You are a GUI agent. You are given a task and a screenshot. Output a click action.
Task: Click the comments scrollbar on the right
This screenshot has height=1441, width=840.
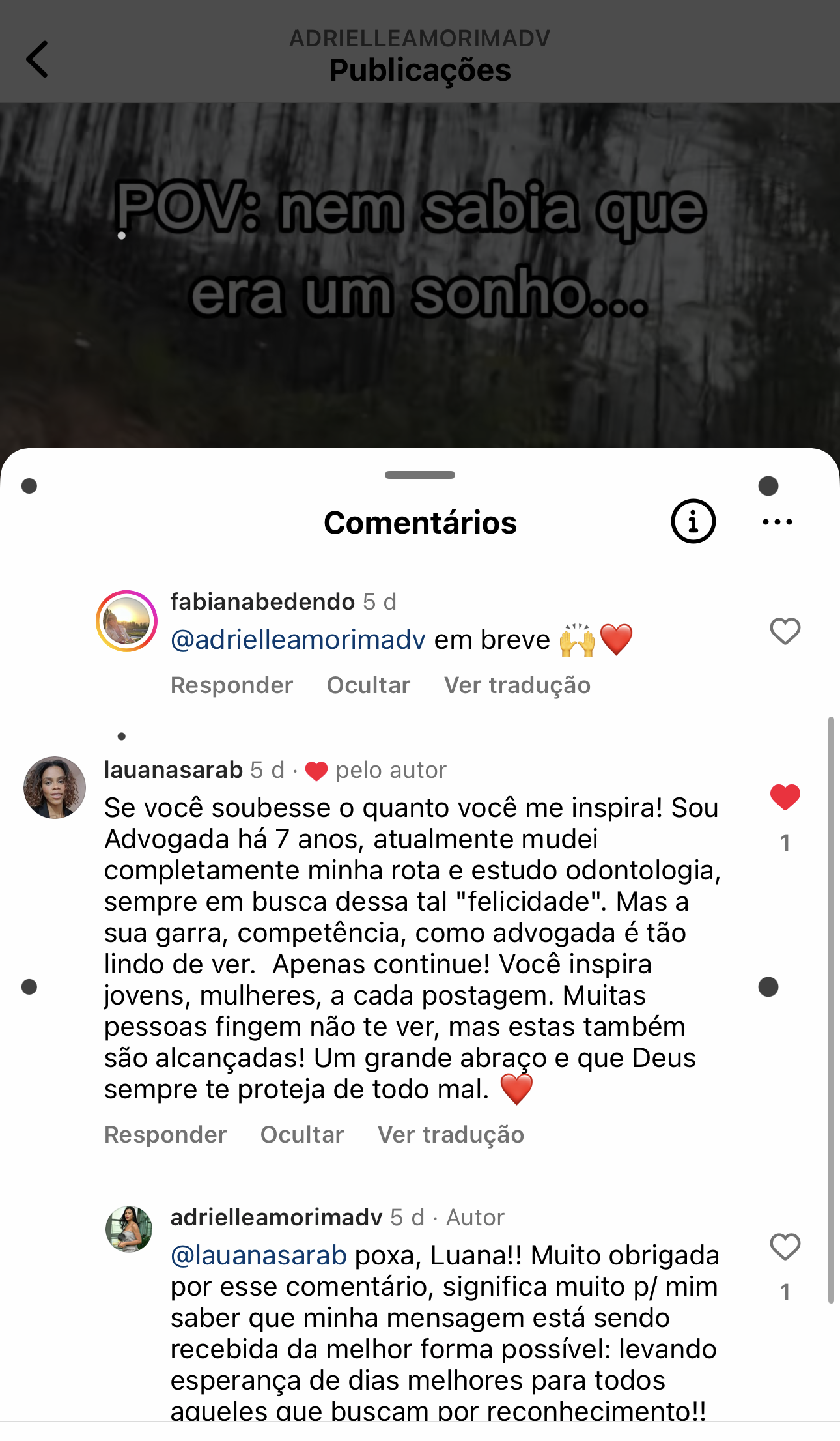click(x=831, y=1010)
